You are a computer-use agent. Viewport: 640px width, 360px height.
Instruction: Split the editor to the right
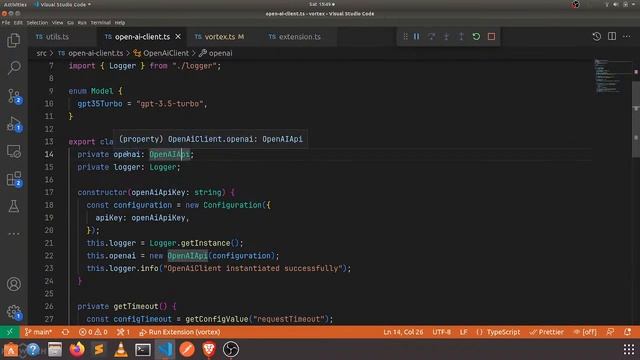coord(612,36)
